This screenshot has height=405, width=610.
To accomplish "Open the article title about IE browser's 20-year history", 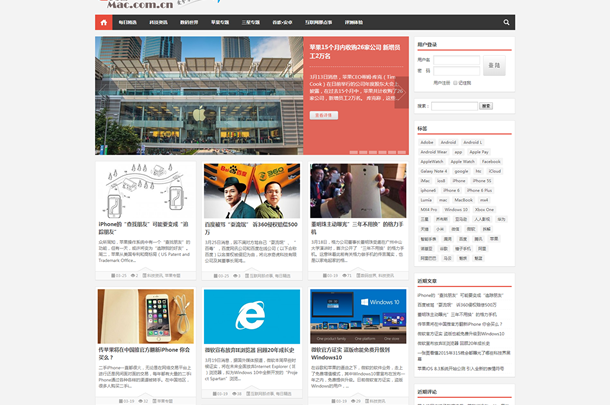I will pyautogui.click(x=250, y=350).
